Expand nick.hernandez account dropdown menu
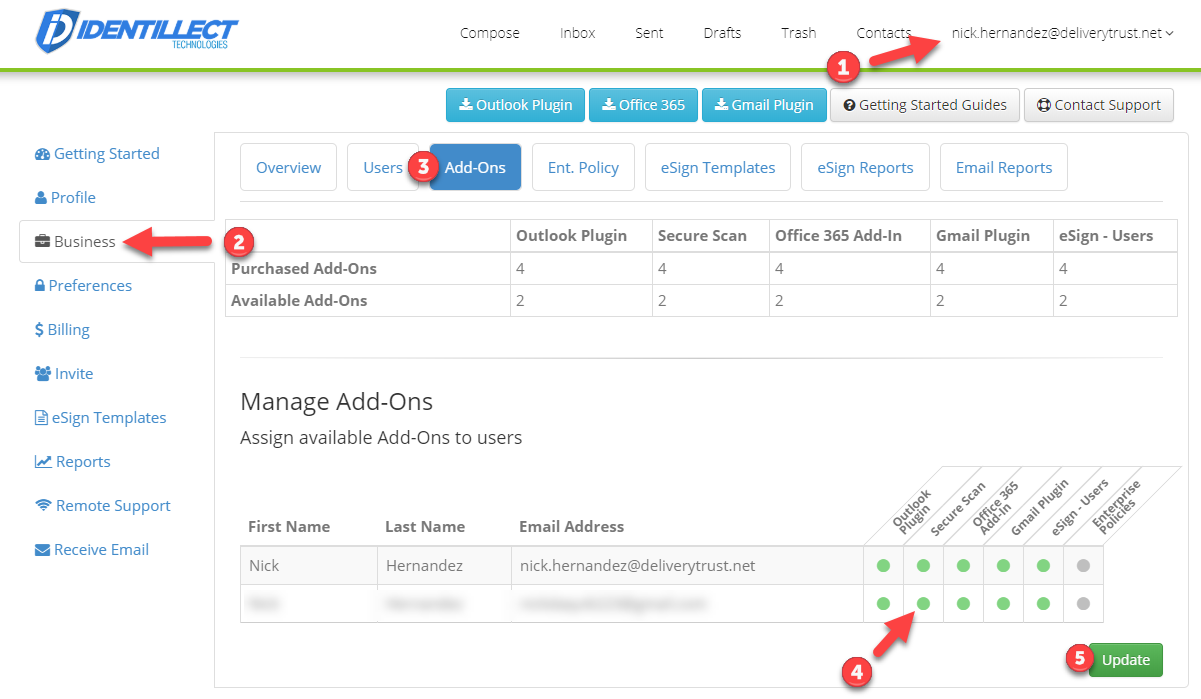Image resolution: width=1201 pixels, height=699 pixels. coord(1062,33)
